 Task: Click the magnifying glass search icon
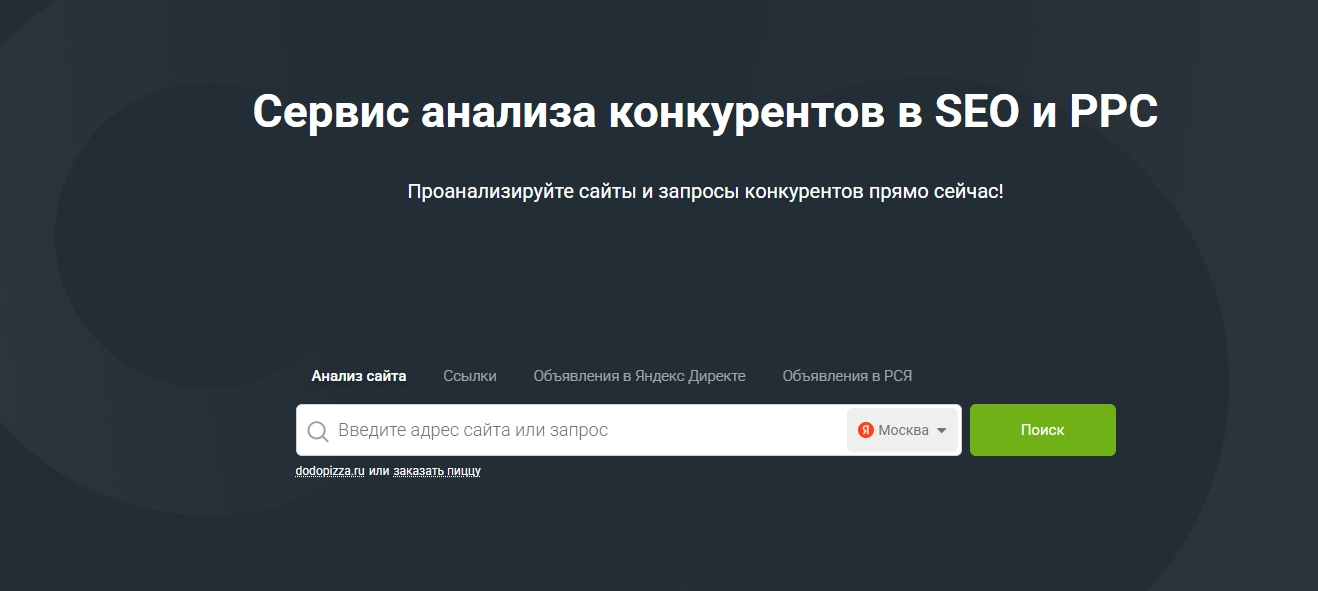point(318,431)
